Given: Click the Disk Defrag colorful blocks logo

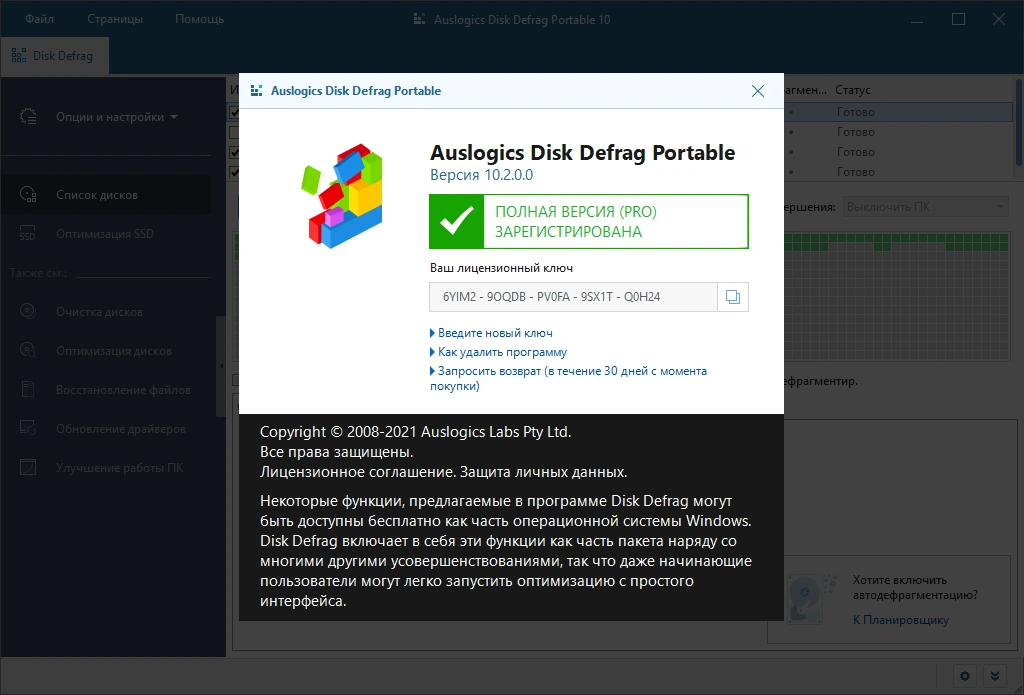Looking at the screenshot, I should pos(341,196).
